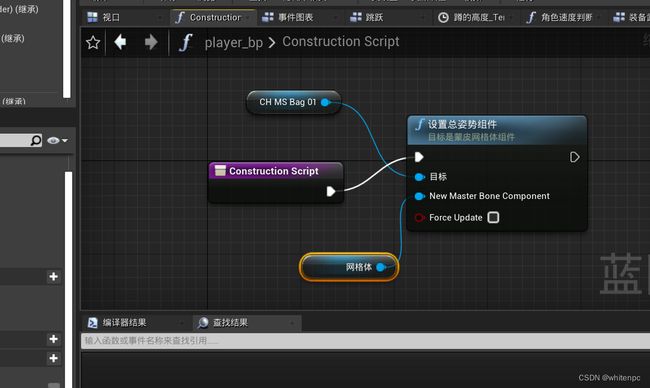The width and height of the screenshot is (650, 388).
Task: Switch to the 跳跃 graph tab
Action: point(388,17)
